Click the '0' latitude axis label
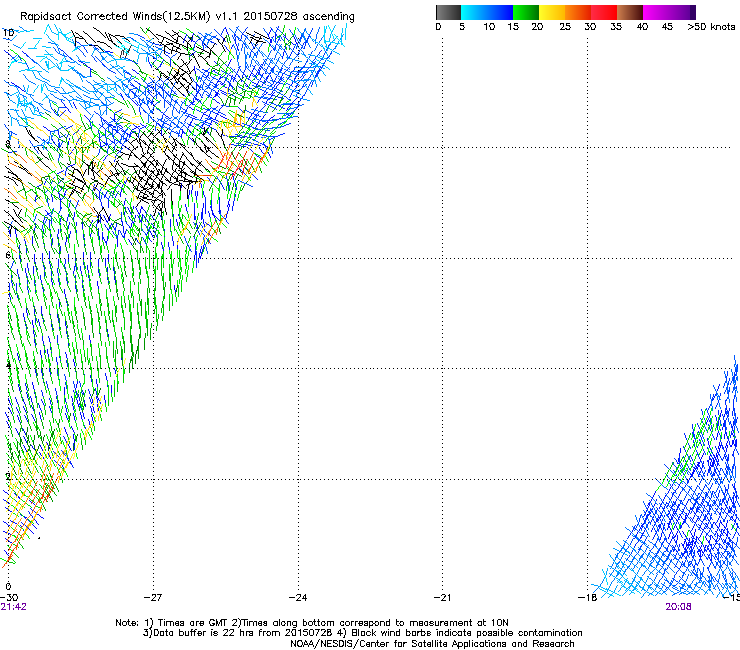 pos(8,586)
